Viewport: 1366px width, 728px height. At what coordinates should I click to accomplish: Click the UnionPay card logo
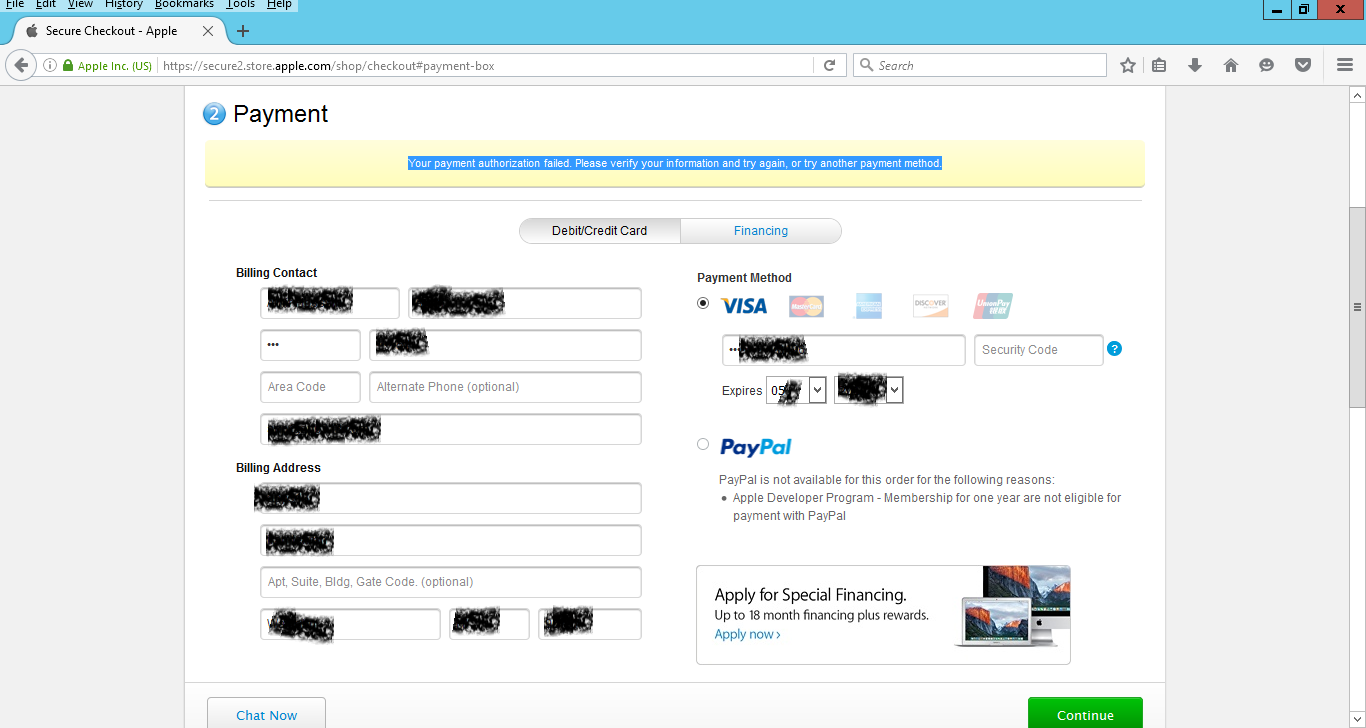click(x=993, y=306)
